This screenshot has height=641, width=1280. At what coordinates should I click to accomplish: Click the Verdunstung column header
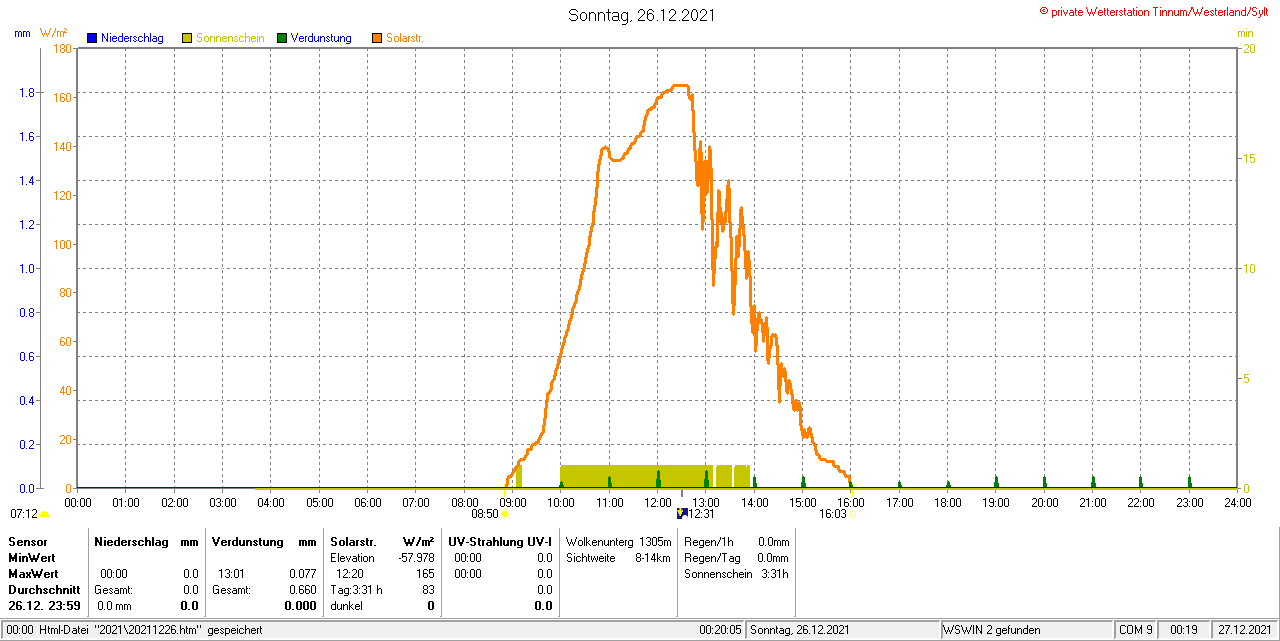pos(247,541)
